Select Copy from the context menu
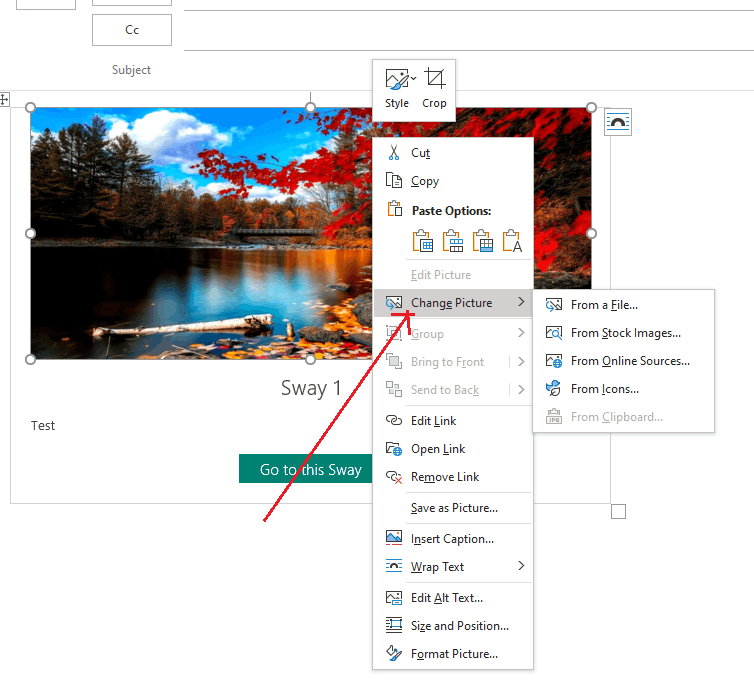The width and height of the screenshot is (754, 689). (453, 181)
